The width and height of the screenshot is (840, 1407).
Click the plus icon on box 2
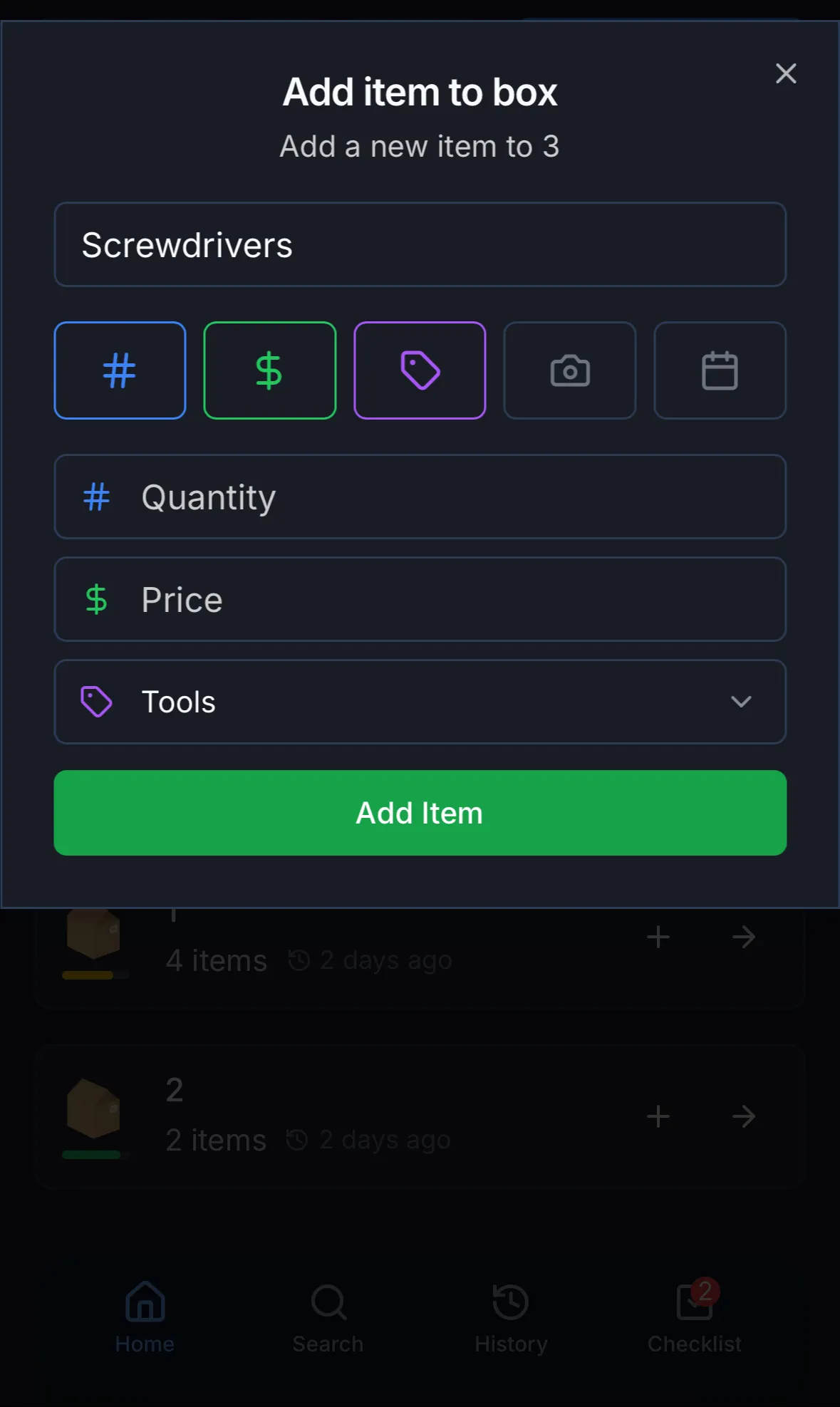pos(658,1116)
